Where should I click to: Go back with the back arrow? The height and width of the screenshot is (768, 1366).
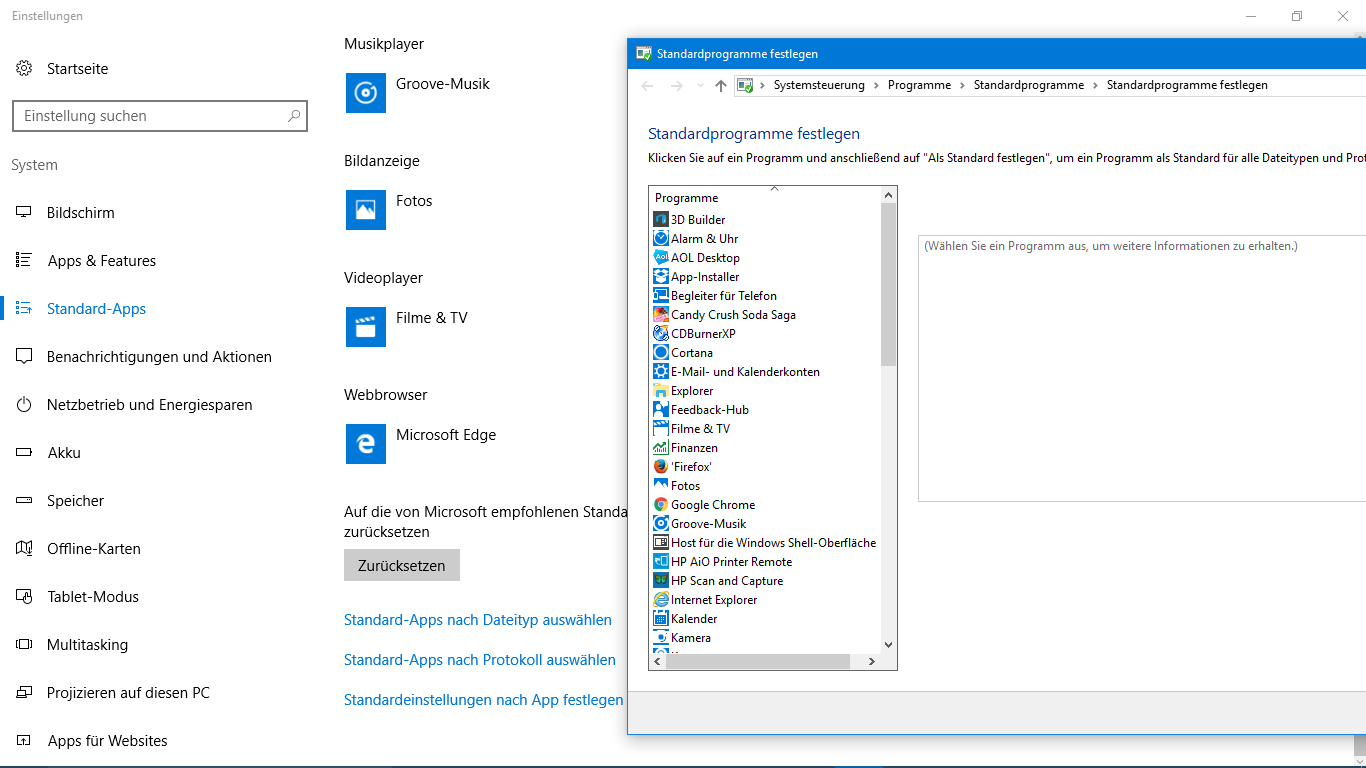(x=647, y=86)
